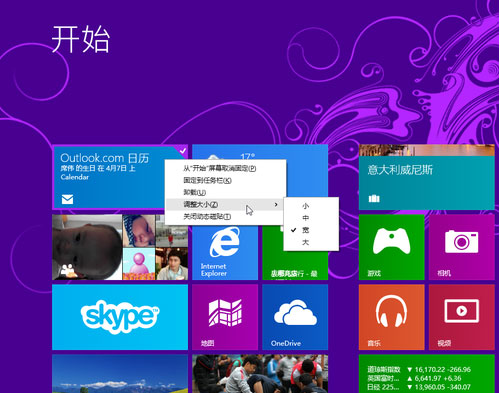Image resolution: width=500 pixels, height=393 pixels.
Task: Click the 6,641.97 +6.36 stock row
Action: 414,378
